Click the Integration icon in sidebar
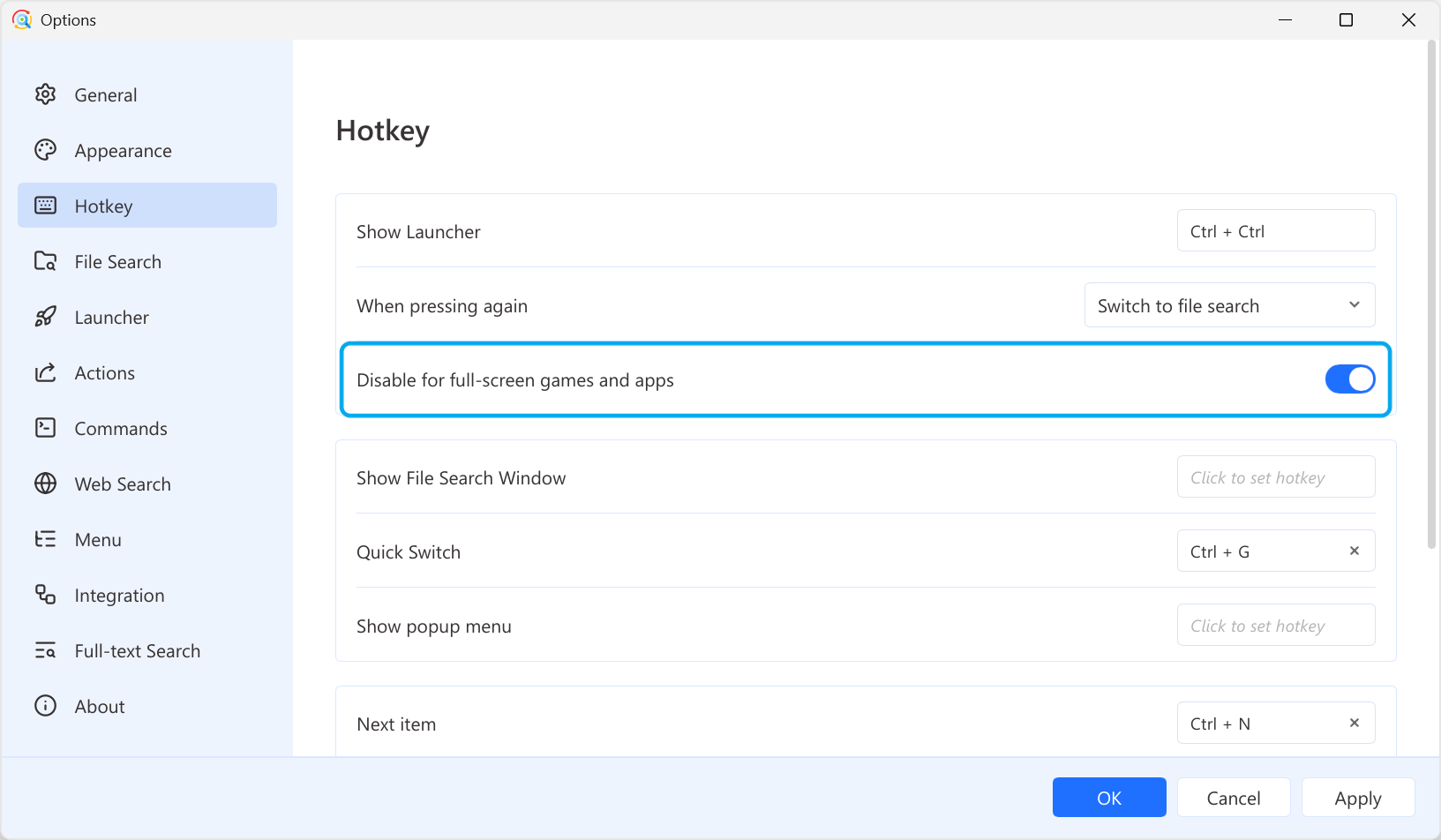 [45, 595]
